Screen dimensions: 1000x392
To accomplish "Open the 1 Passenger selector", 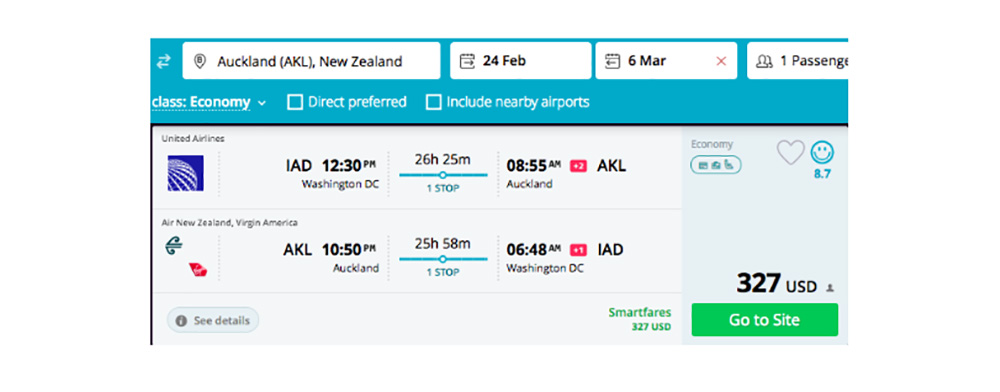I will (797, 61).
